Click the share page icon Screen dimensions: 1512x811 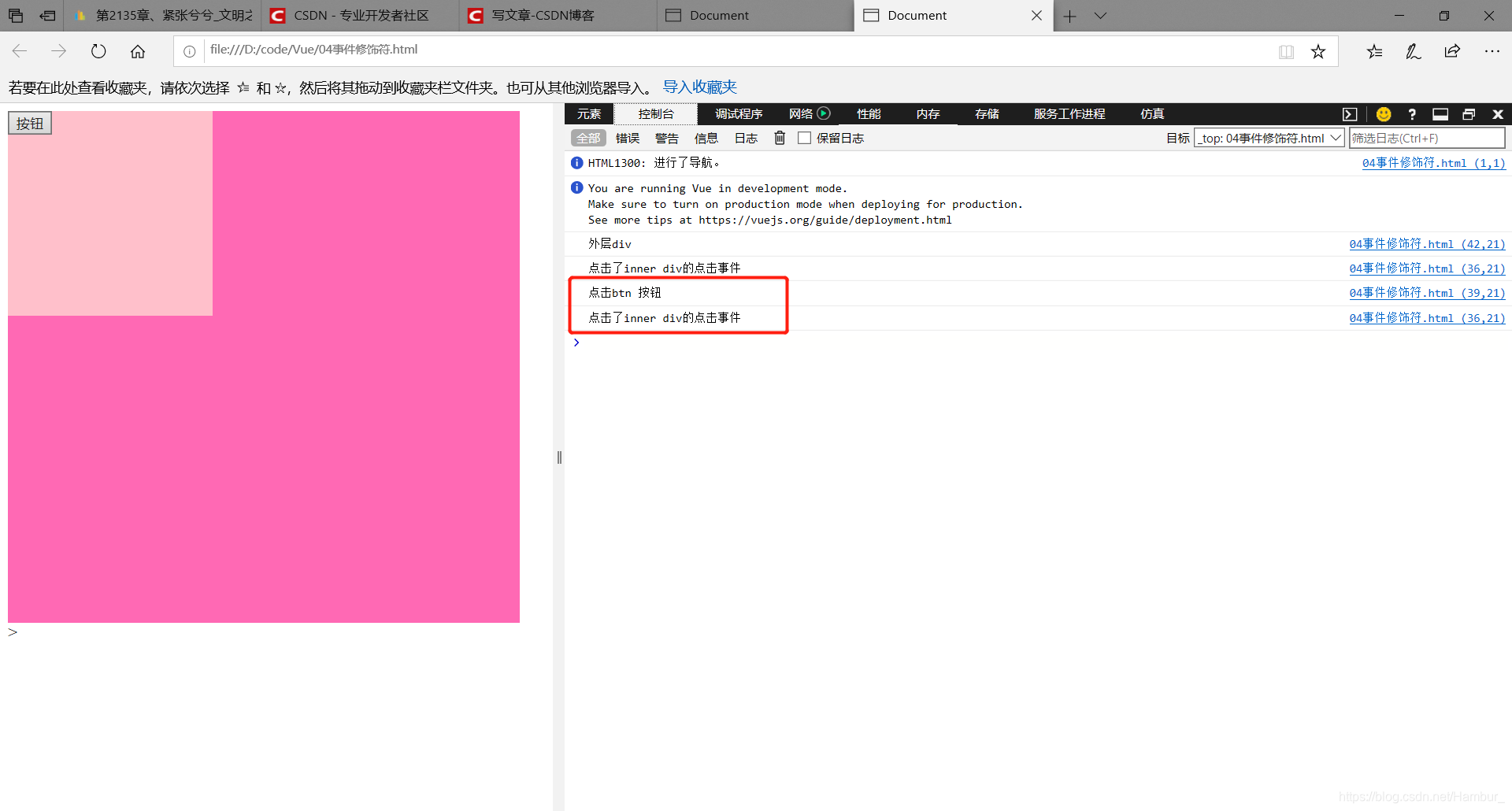pyautogui.click(x=1452, y=52)
